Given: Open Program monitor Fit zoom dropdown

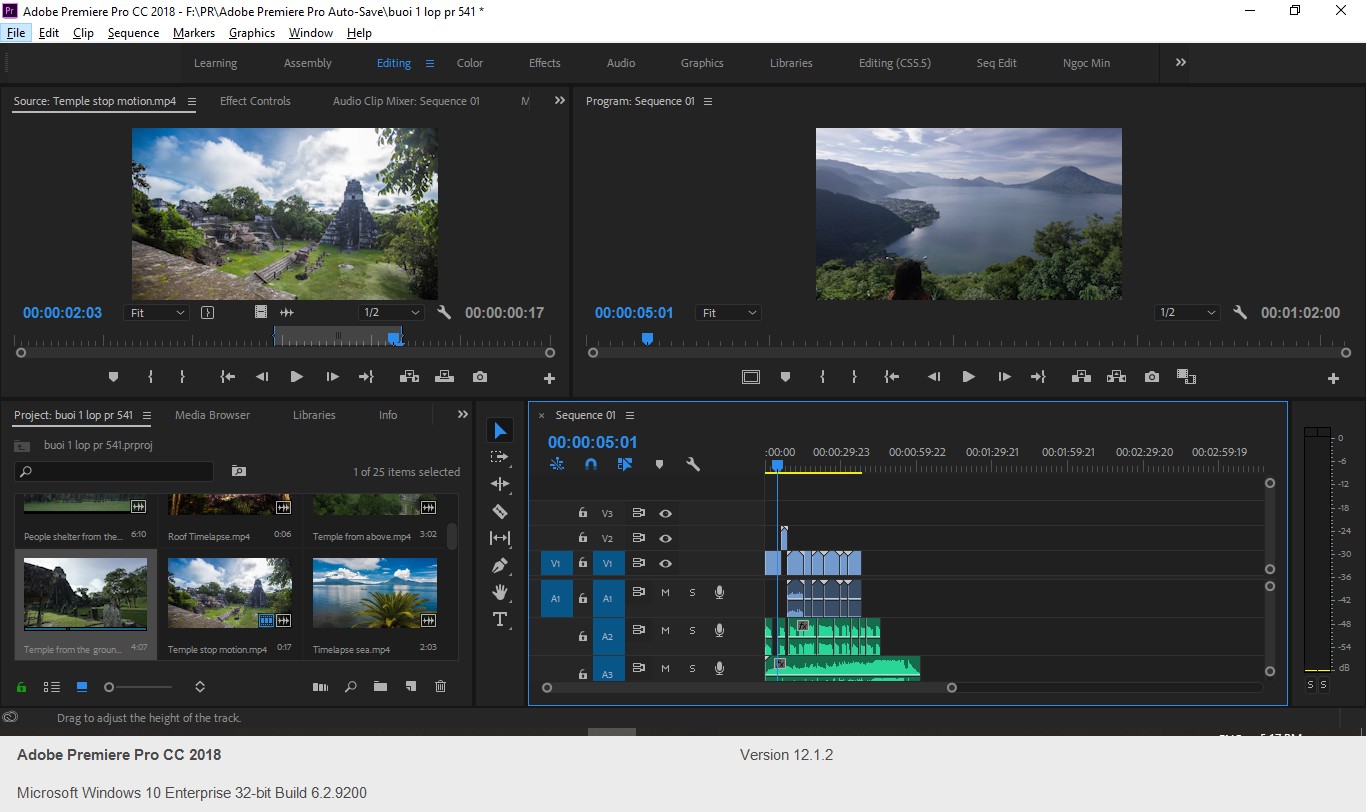Looking at the screenshot, I should click(x=728, y=313).
